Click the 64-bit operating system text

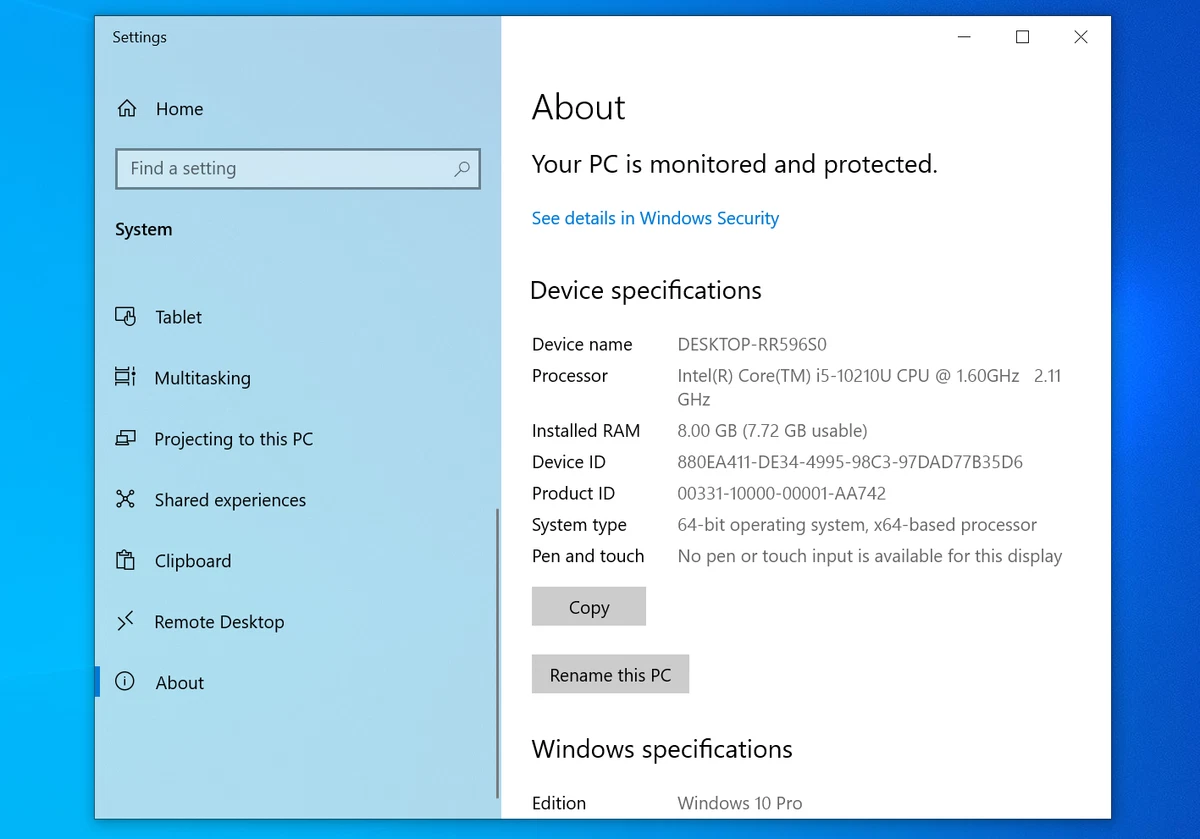[x=857, y=525]
